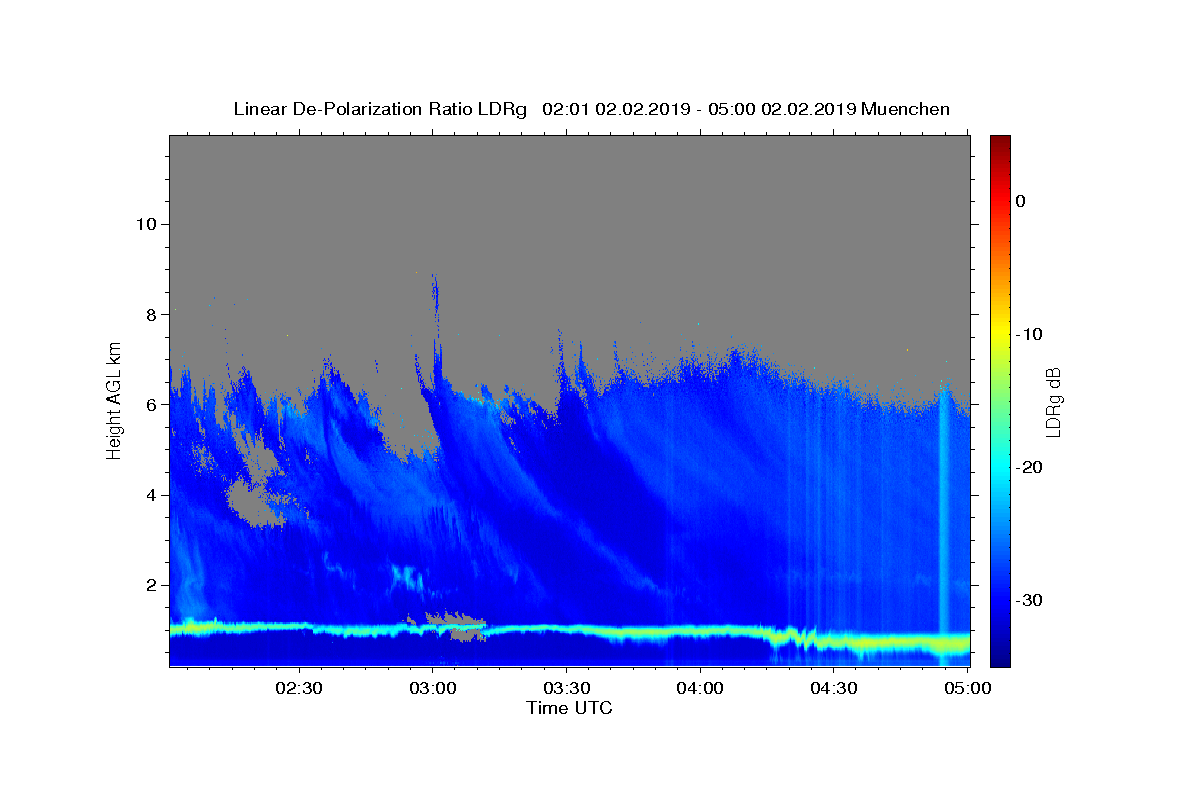
Task: Click the colorbar value -20
Action: (x=1029, y=467)
